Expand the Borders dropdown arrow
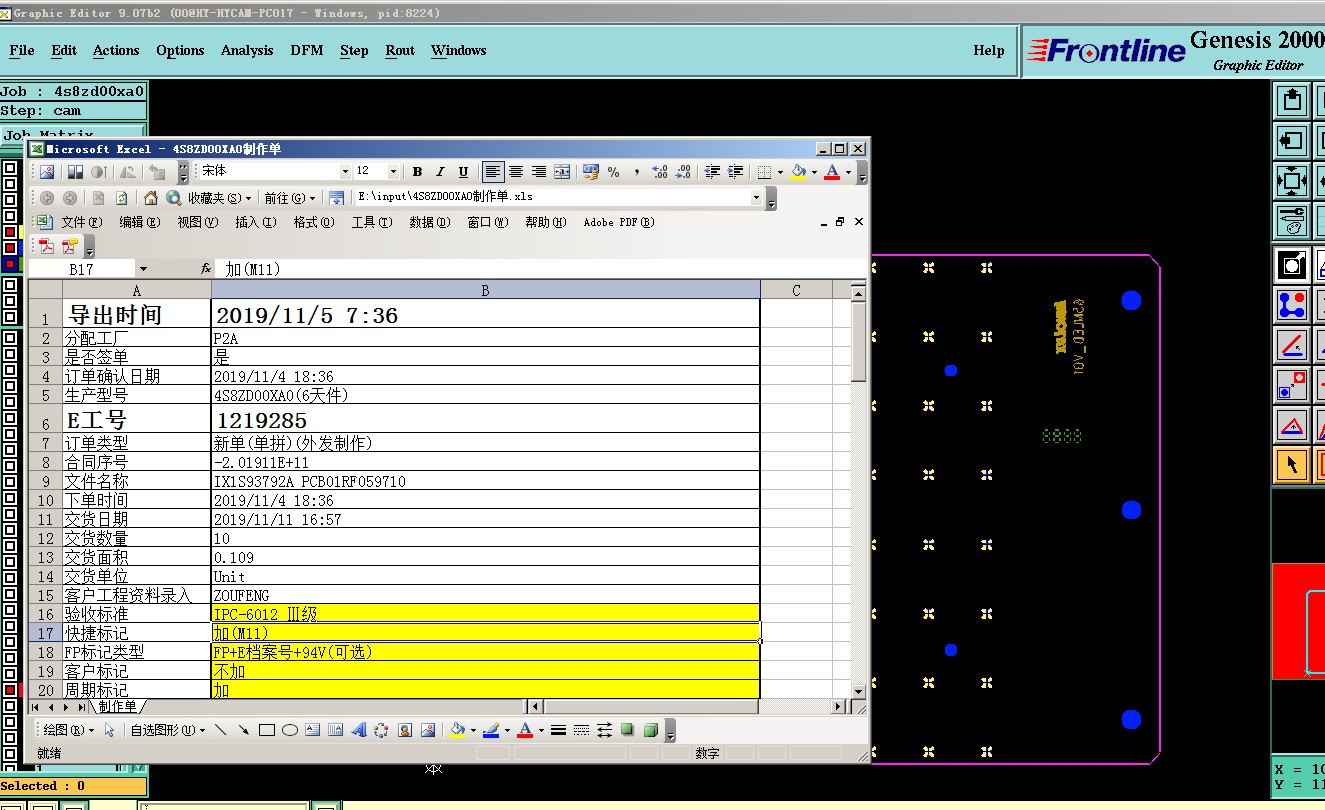This screenshot has width=1325, height=810. [779, 172]
